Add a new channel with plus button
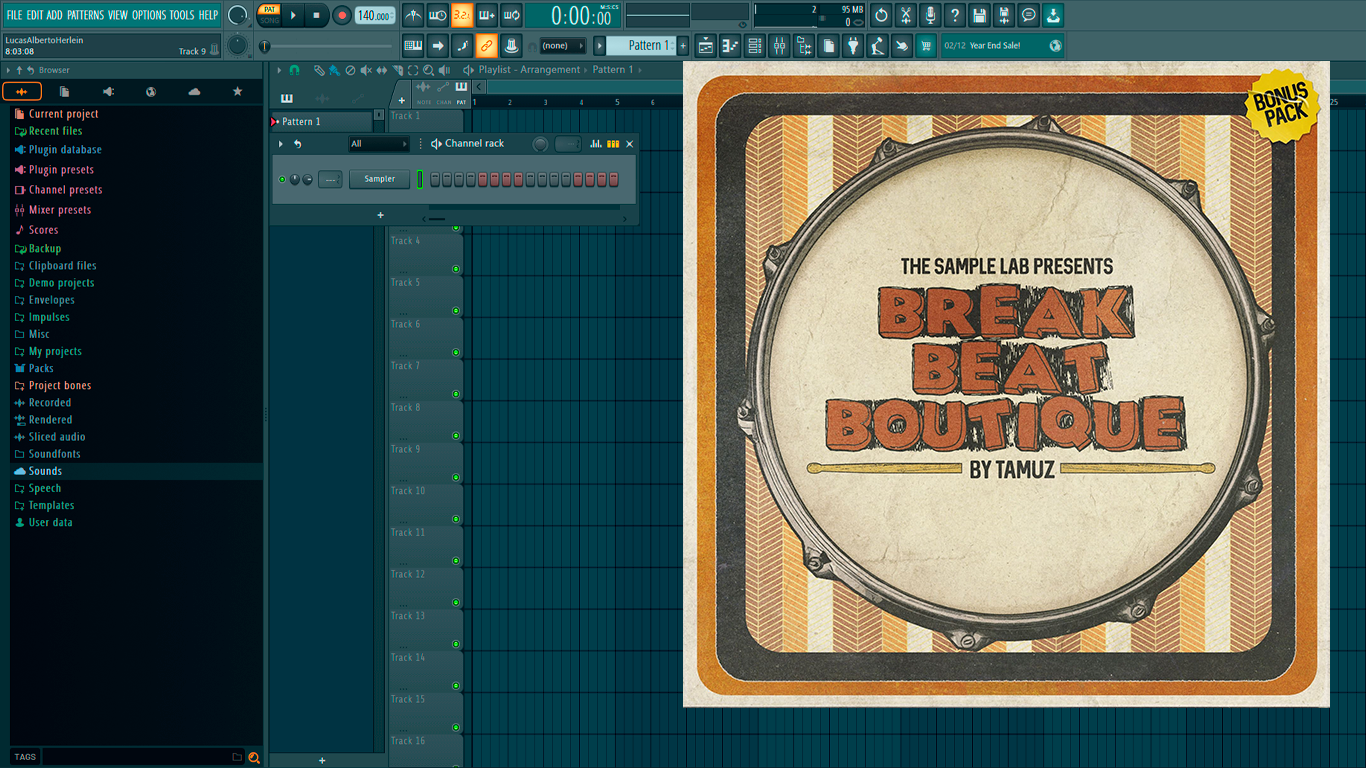 (380, 215)
